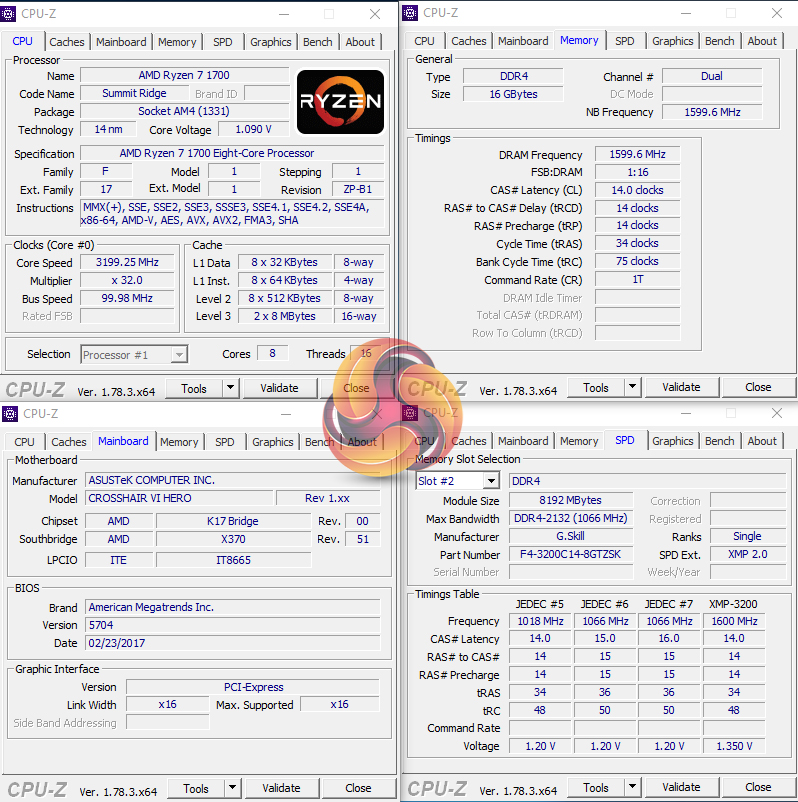Click Tools button in Memory window
This screenshot has width=798, height=802.
click(x=596, y=387)
